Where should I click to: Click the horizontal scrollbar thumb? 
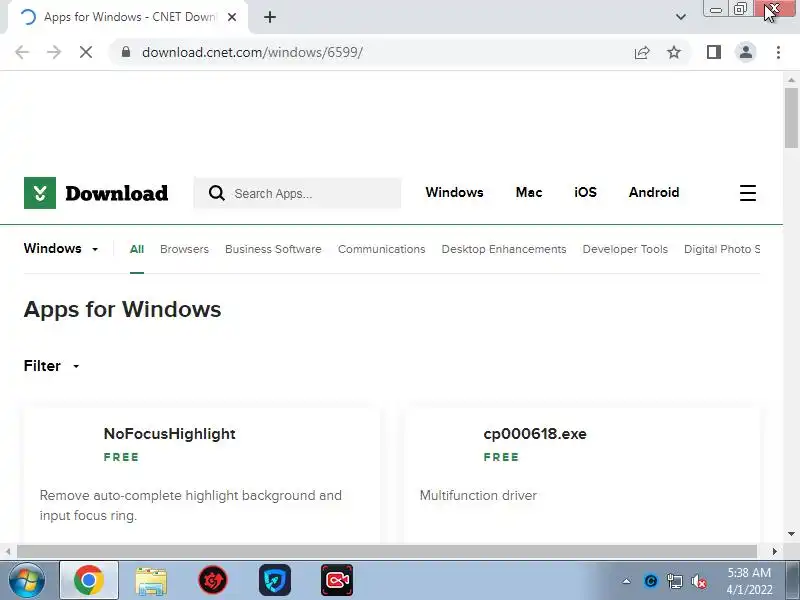point(387,552)
